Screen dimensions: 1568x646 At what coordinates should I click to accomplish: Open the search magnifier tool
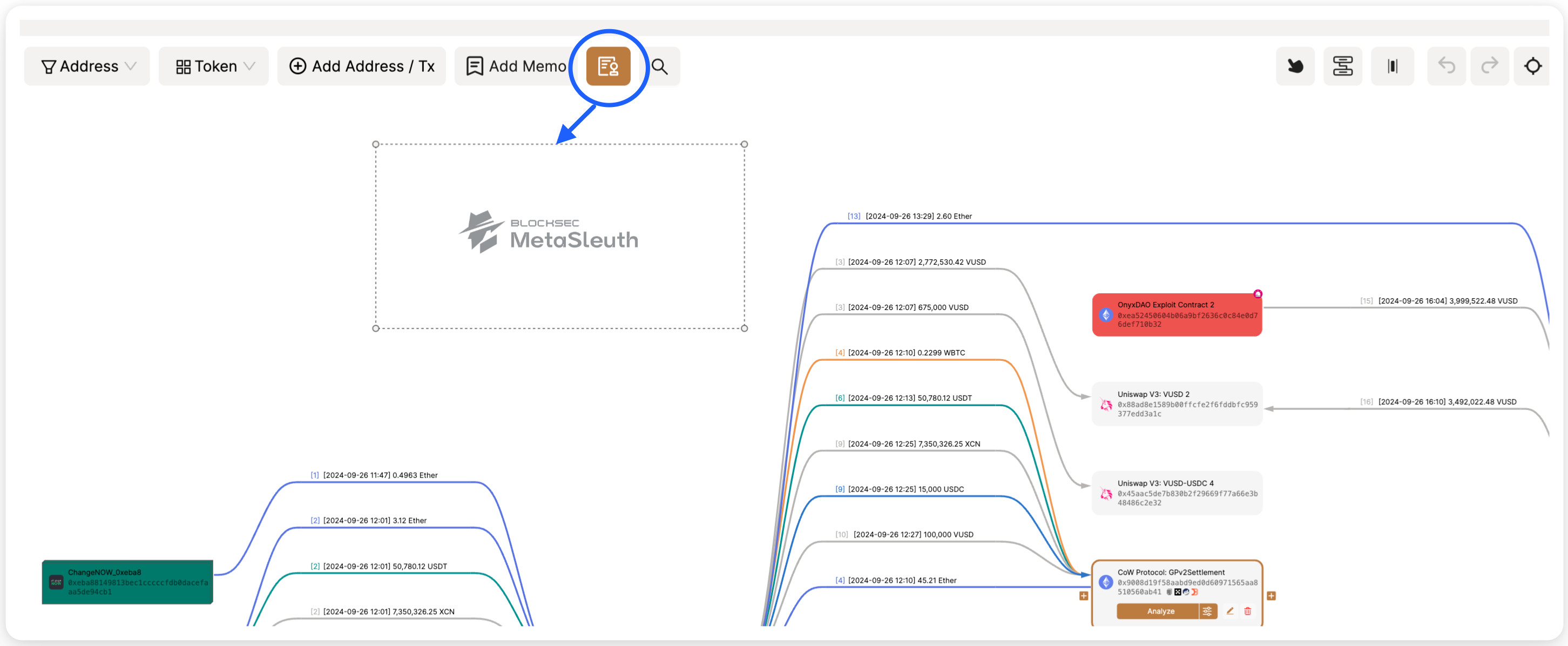point(660,66)
